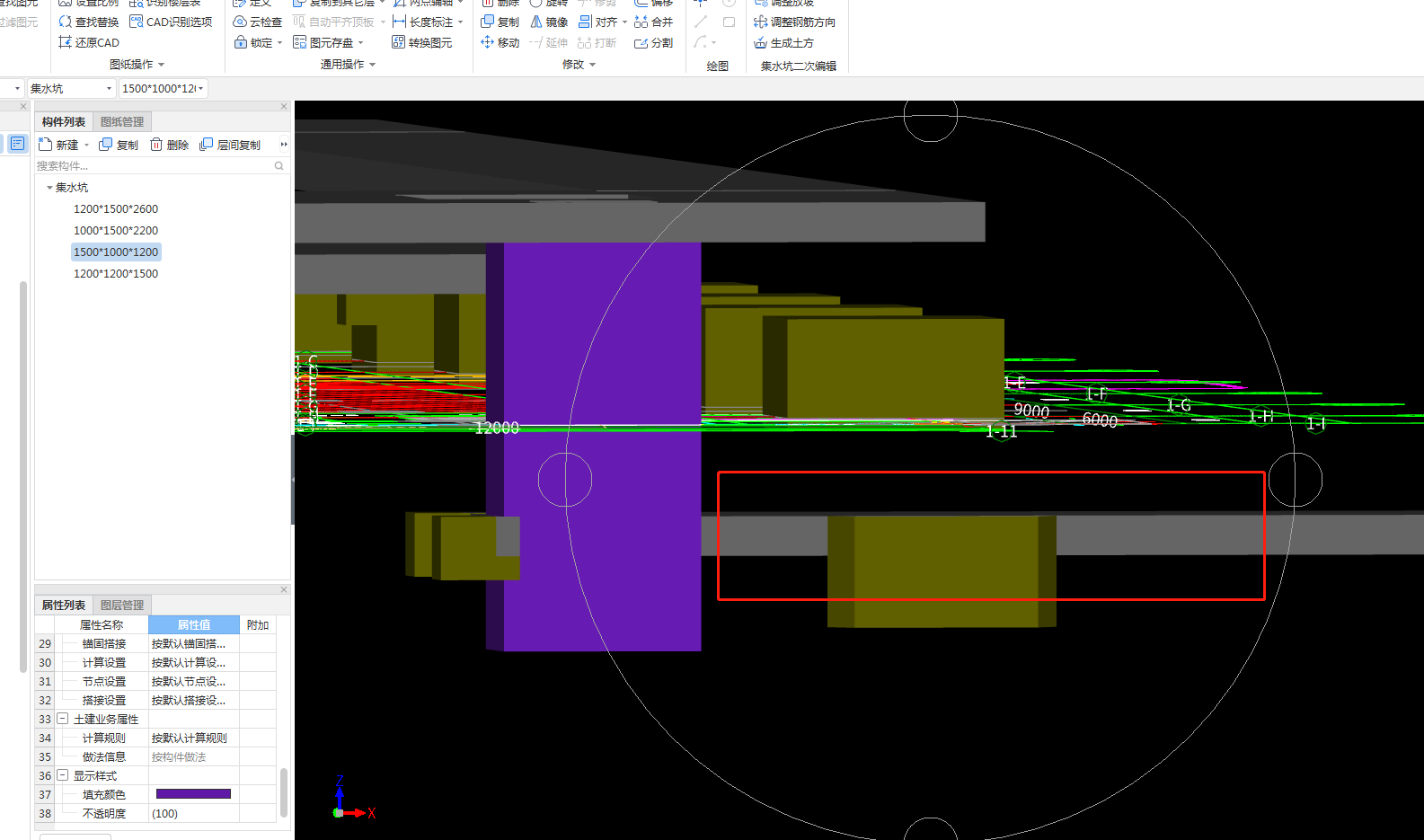Open the 对齐 dropdown arrow
Viewport: 1424px width, 840px height.
[624, 22]
